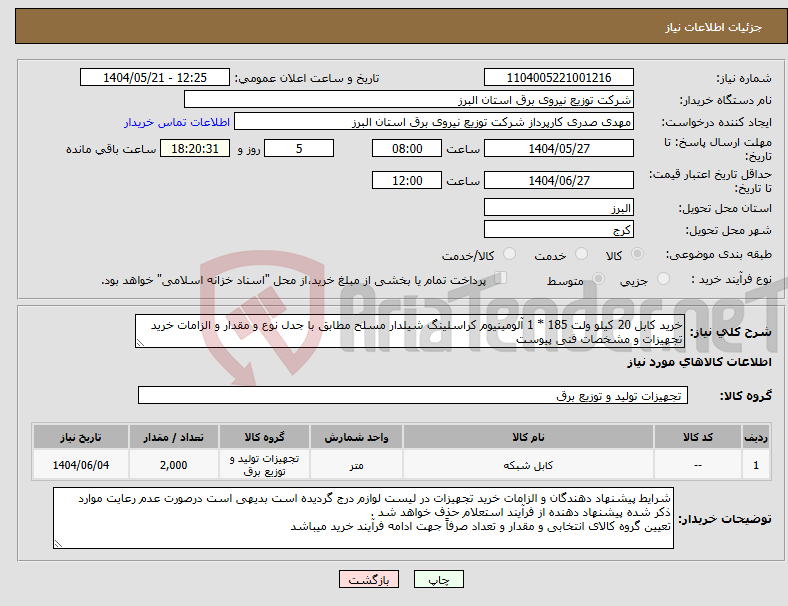This screenshot has width=788, height=606.
Task: Select the جزیی purchase type radio
Action: pyautogui.click(x=663, y=279)
